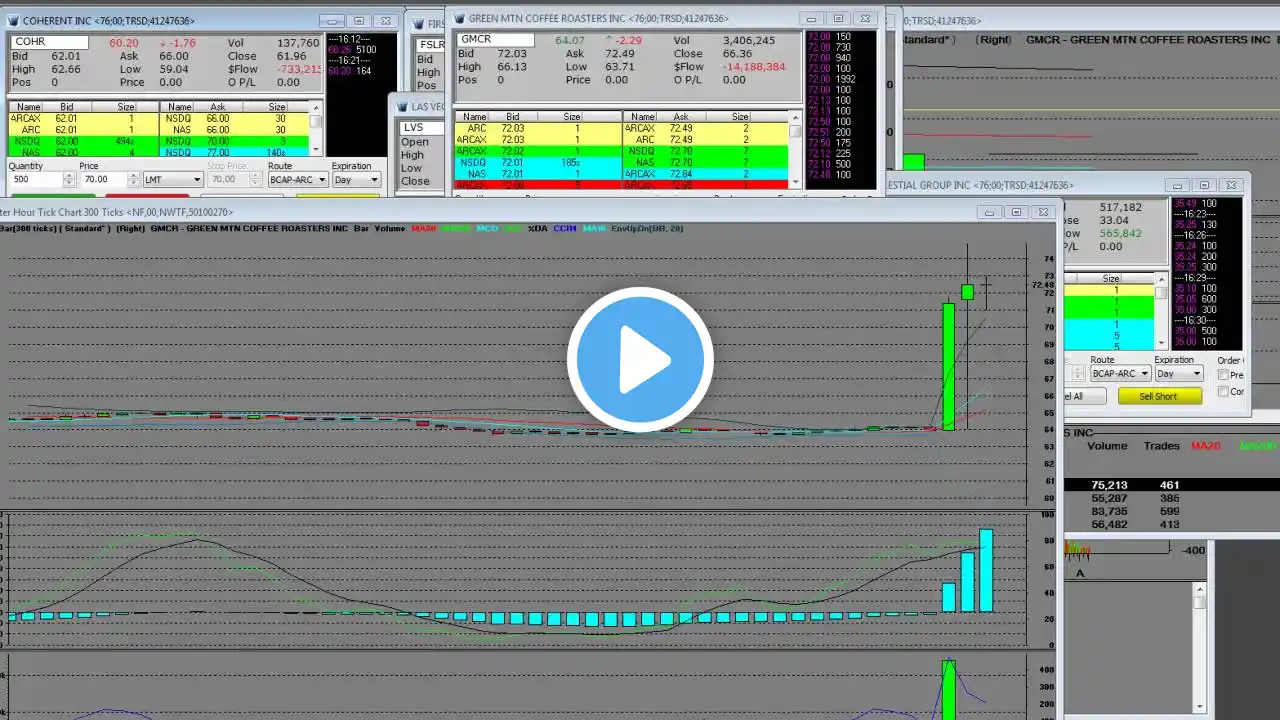Sort by Ask column in COHERENT window
This screenshot has width=1280, height=720.
[x=217, y=107]
